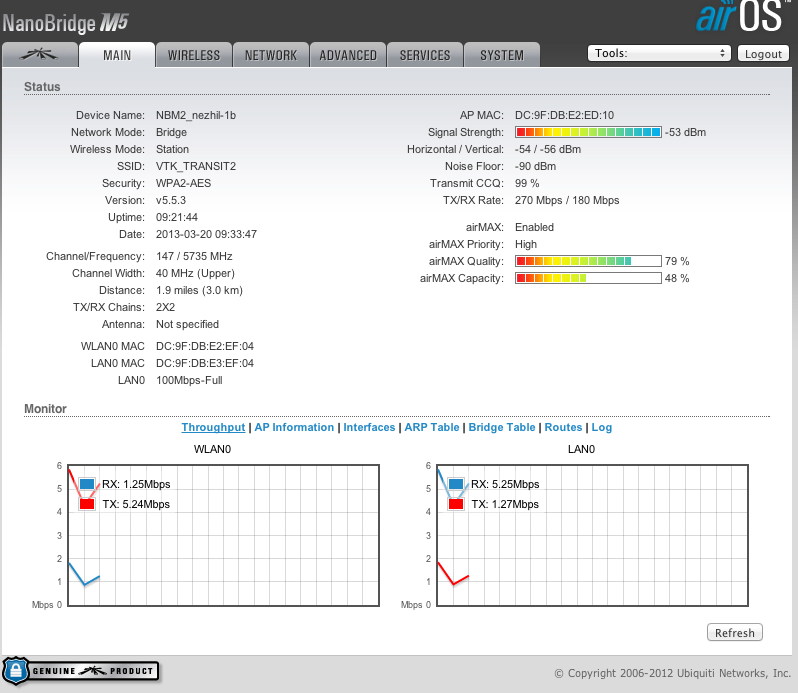Click the frequency value 147 / 5735 MHz
The image size is (798, 693).
(194, 256)
